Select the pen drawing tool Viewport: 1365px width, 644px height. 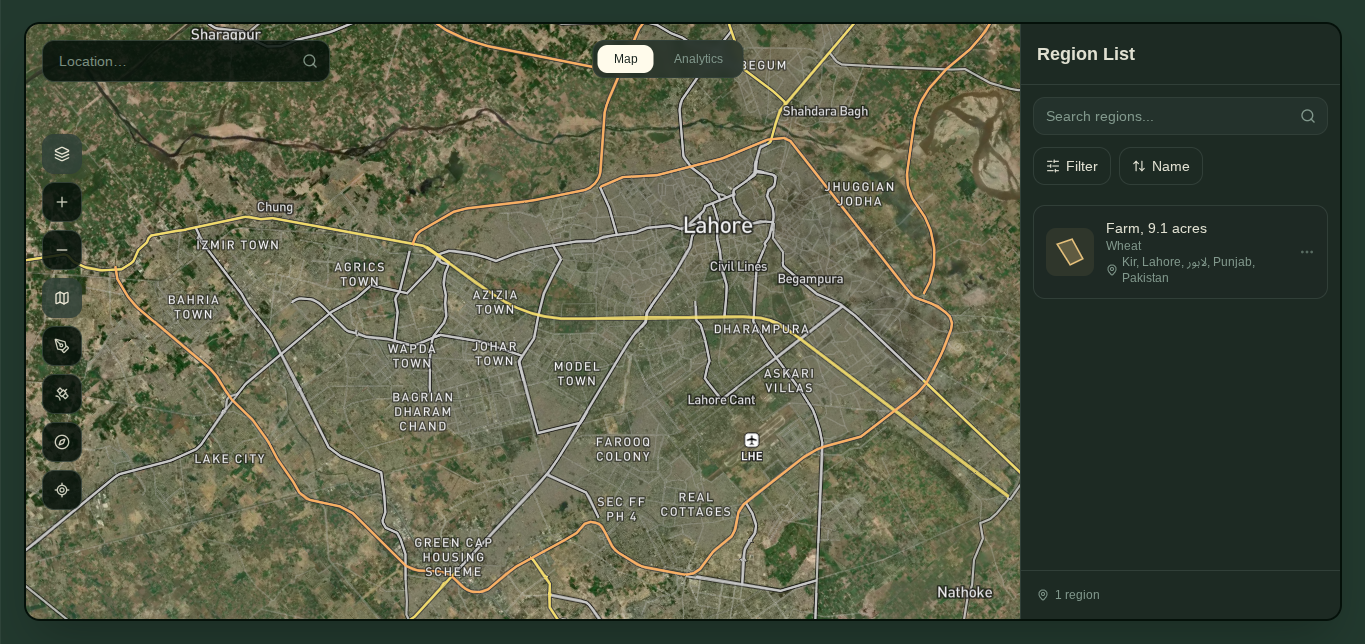pyautogui.click(x=62, y=346)
